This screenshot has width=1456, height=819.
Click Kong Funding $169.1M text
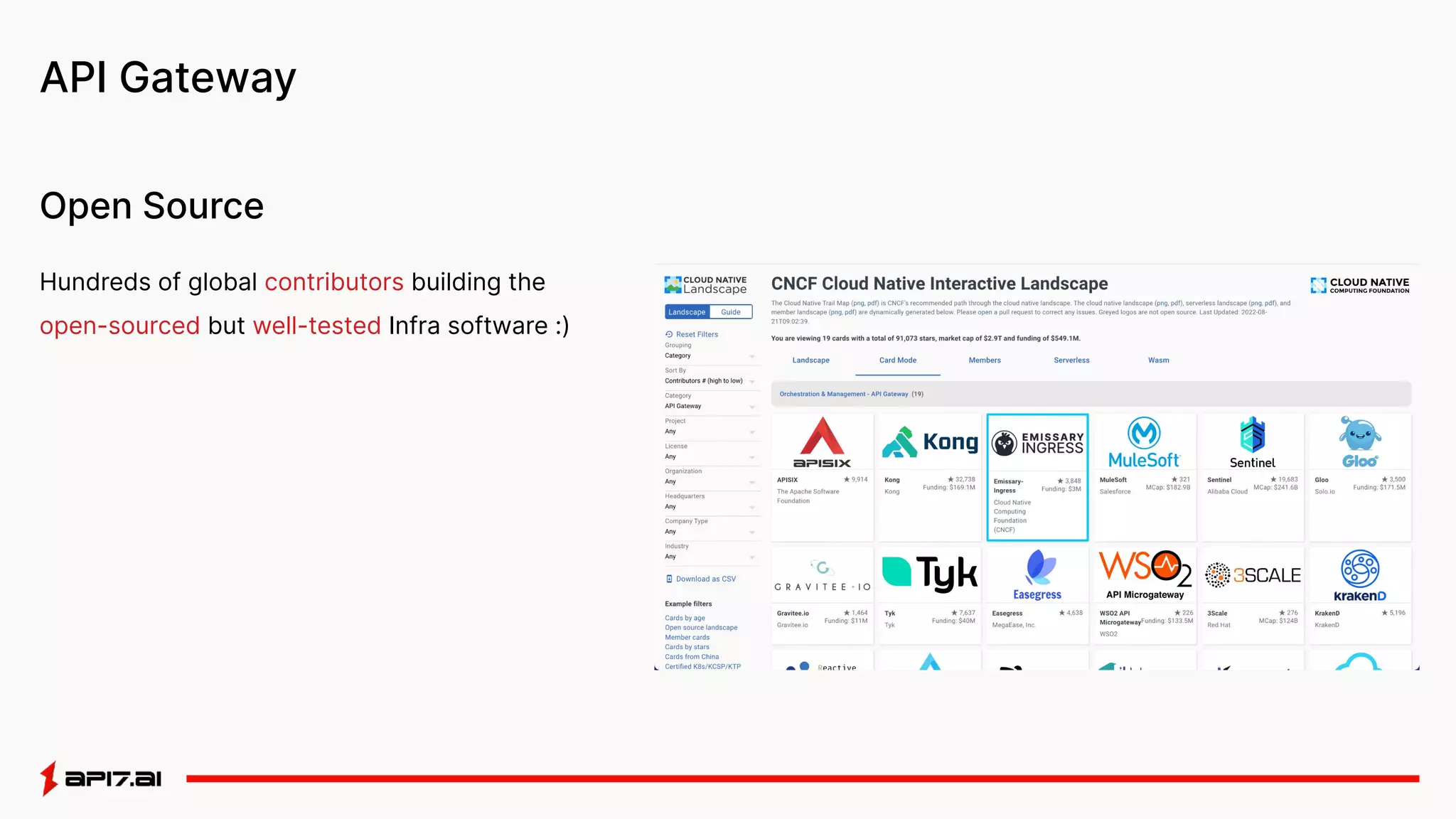[949, 488]
